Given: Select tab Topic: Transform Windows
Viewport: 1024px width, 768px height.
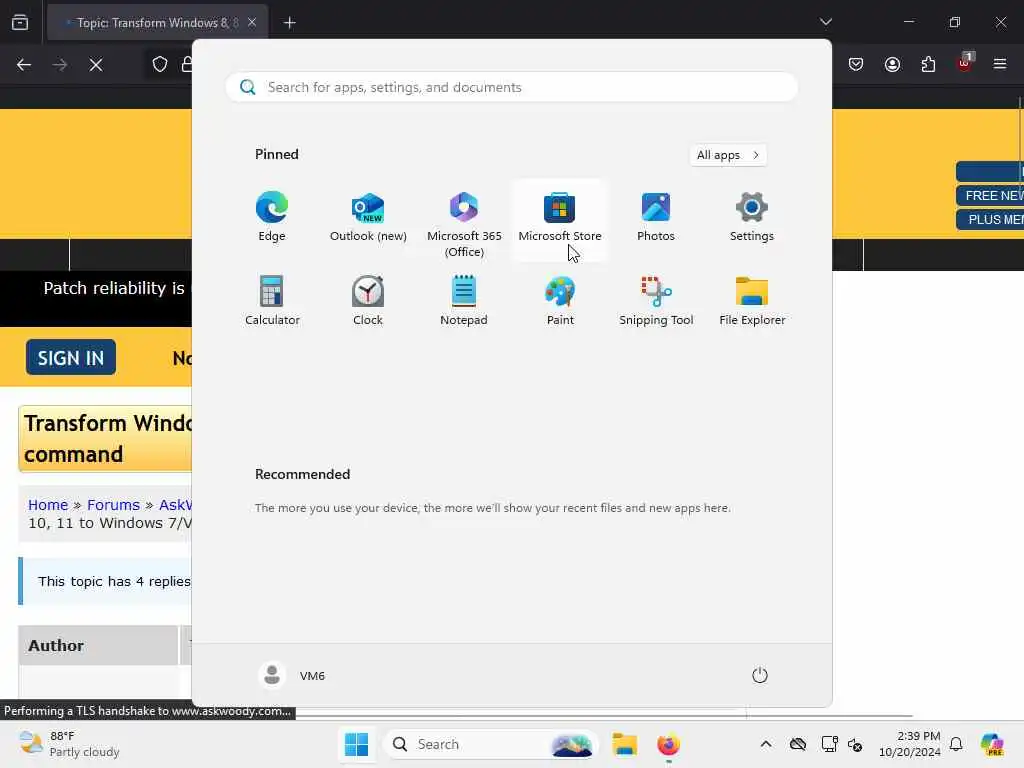Looking at the screenshot, I should point(157,23).
